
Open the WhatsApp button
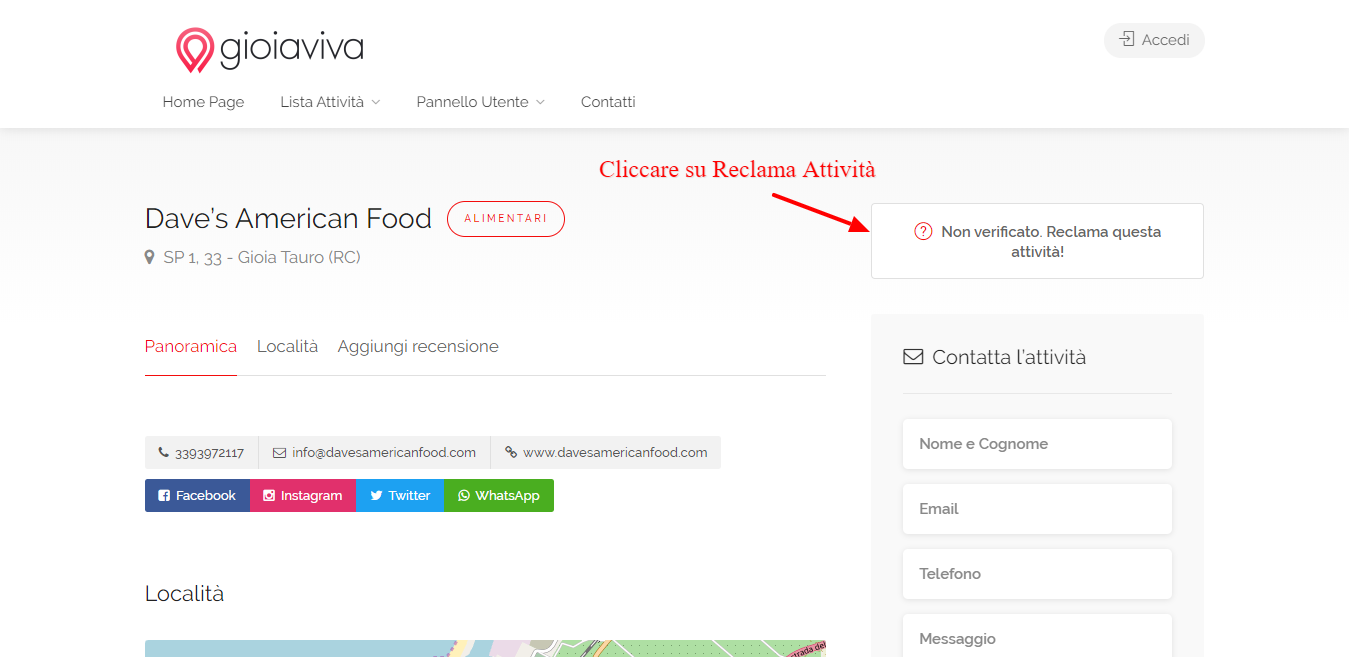pyautogui.click(x=499, y=496)
